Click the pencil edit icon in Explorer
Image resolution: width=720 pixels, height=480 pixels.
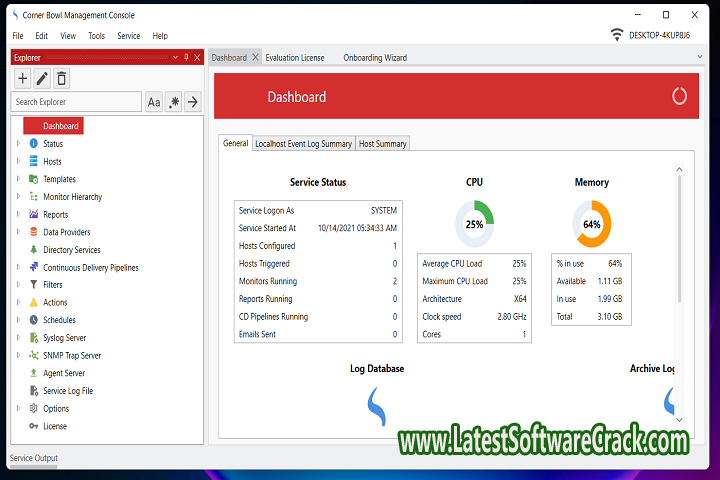[x=42, y=78]
